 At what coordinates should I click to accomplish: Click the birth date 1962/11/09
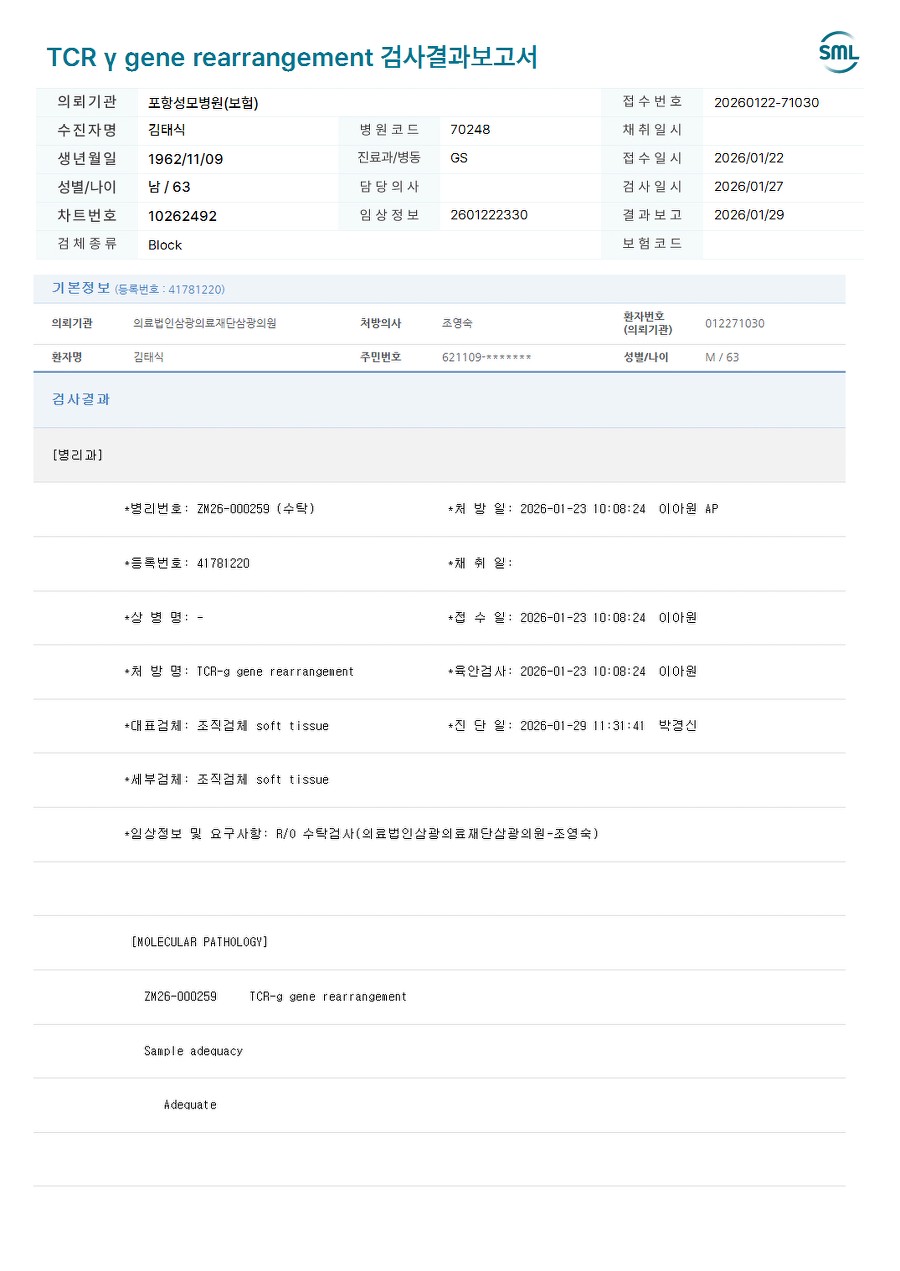pyautogui.click(x=186, y=159)
